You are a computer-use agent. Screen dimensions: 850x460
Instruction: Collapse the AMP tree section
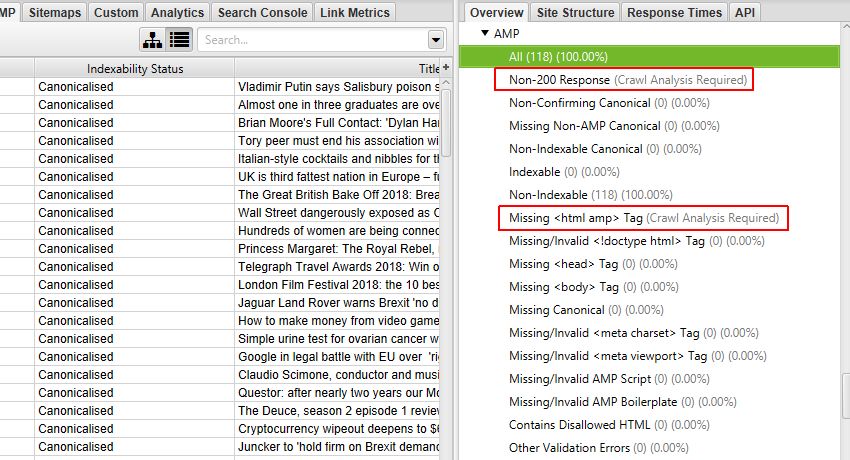485,33
